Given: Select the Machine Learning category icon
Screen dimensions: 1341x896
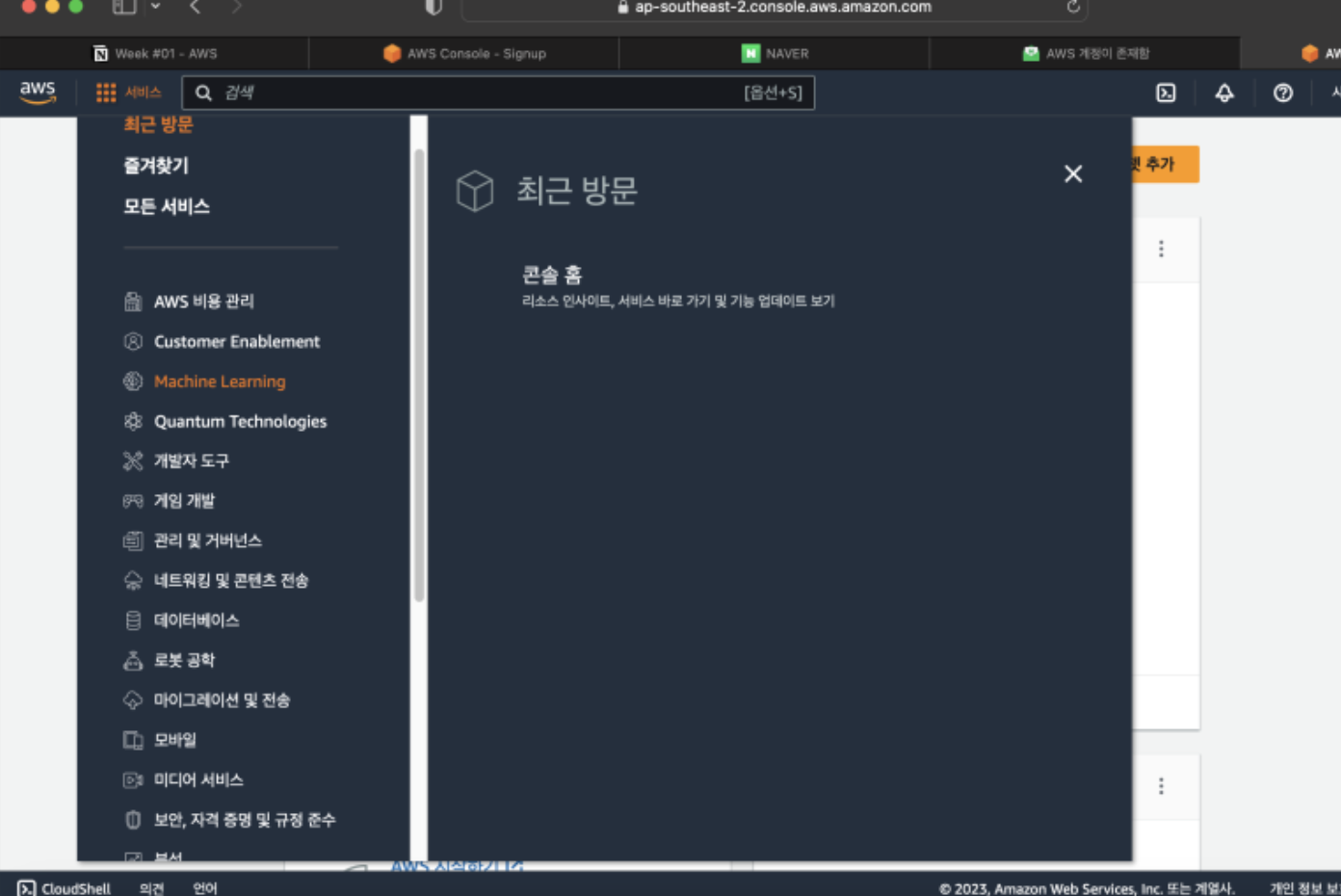Looking at the screenshot, I should (133, 382).
